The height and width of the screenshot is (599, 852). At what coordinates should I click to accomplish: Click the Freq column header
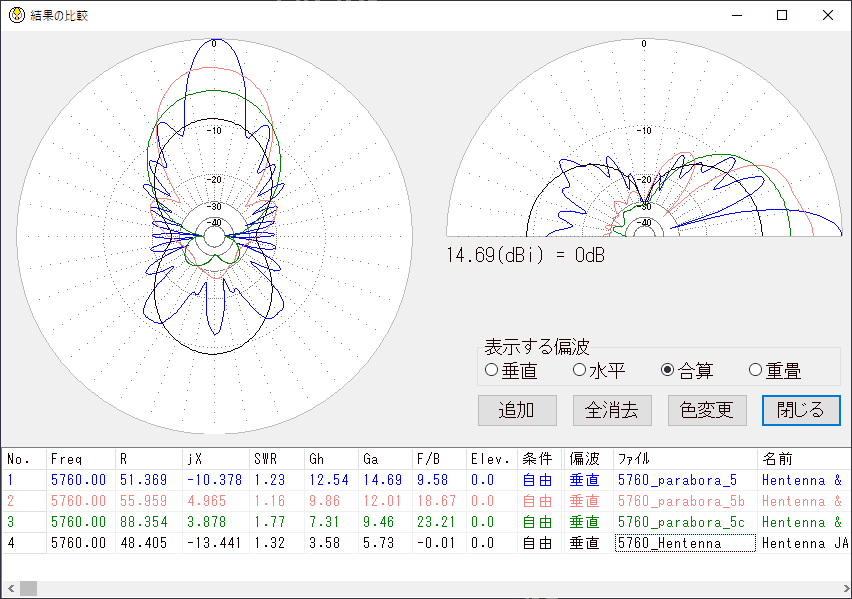[x=80, y=459]
